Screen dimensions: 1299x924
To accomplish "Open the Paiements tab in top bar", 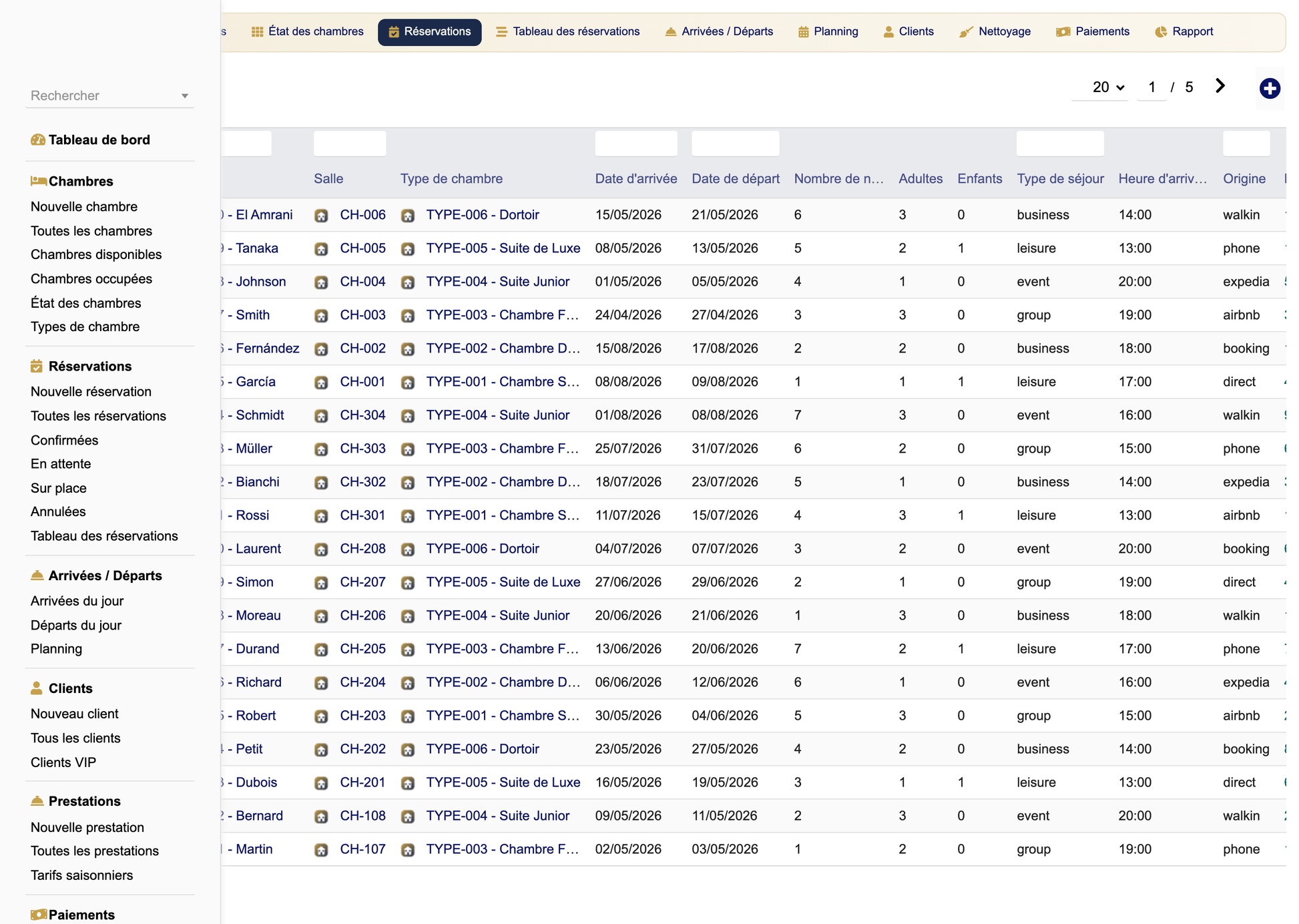I will [1093, 31].
